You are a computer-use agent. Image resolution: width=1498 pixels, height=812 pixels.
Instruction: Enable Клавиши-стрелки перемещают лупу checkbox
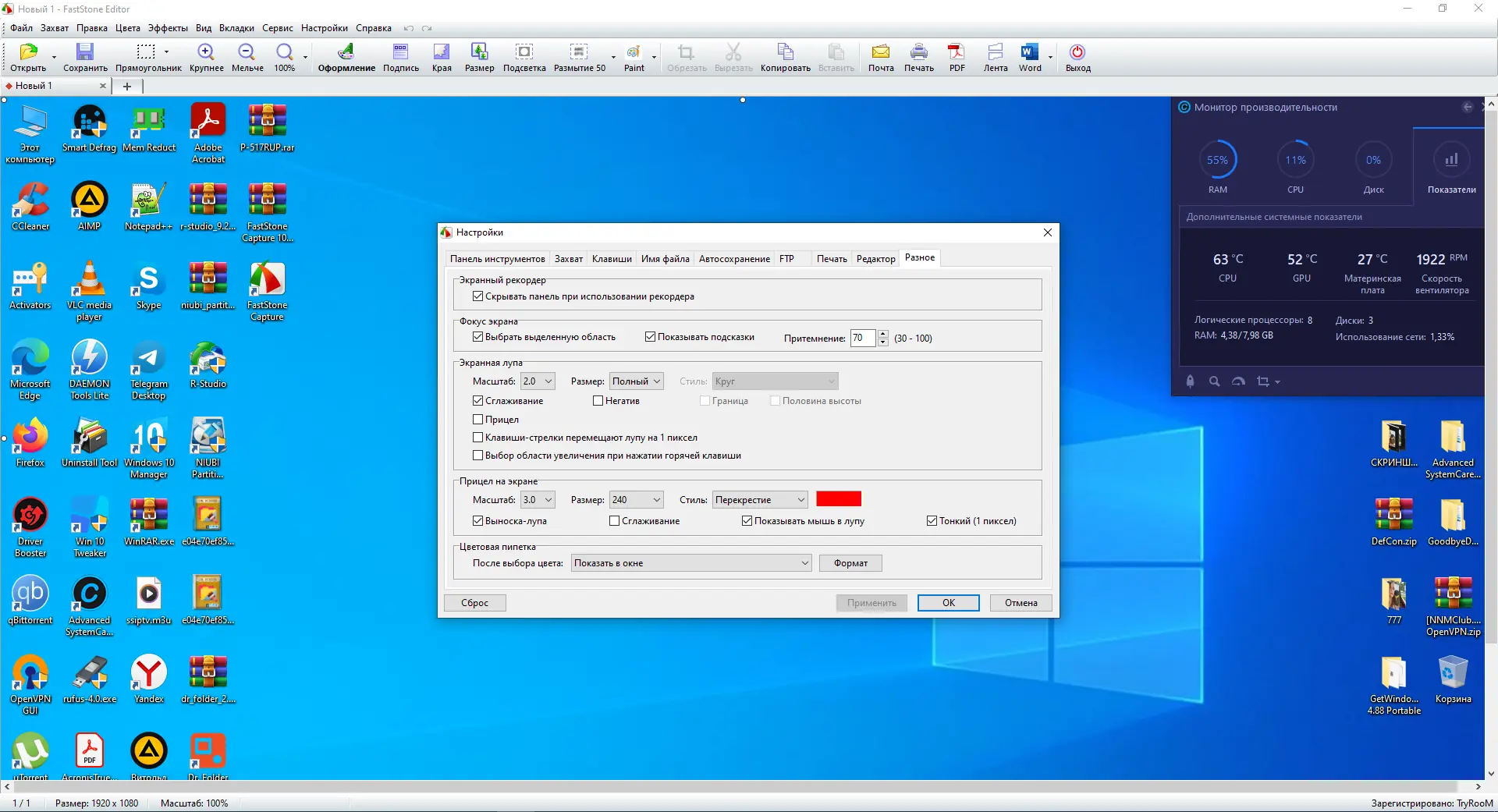478,438
